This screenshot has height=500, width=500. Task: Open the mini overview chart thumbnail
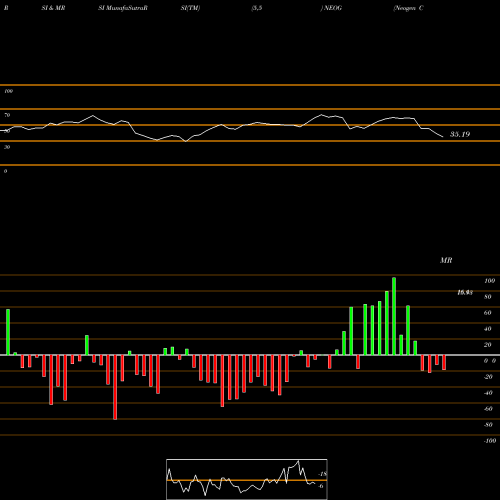tap(247, 479)
